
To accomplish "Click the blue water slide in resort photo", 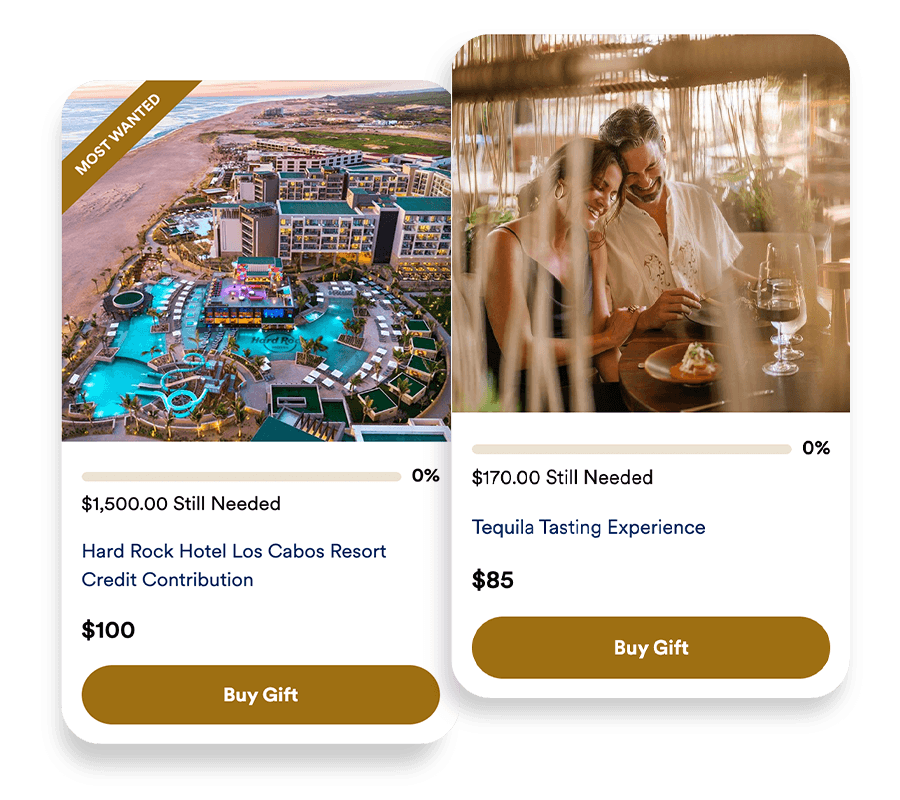I will click(177, 386).
